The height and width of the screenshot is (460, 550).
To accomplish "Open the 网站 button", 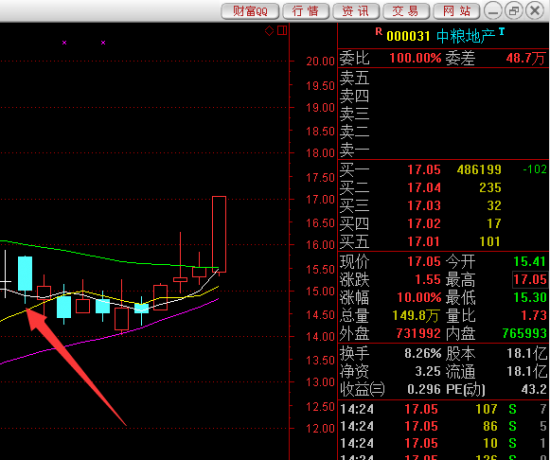I will point(456,11).
